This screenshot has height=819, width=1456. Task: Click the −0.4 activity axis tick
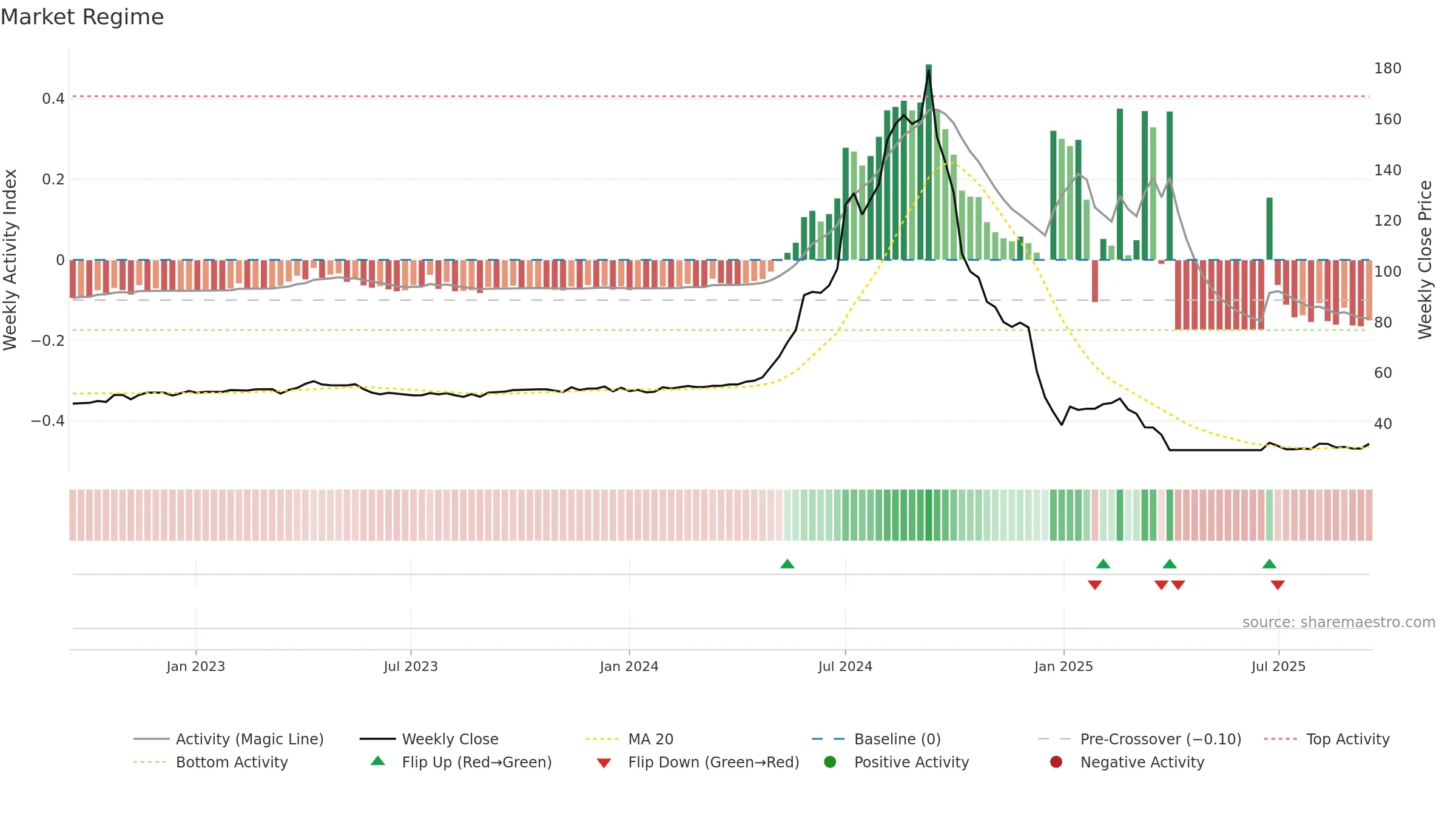pos(47,420)
